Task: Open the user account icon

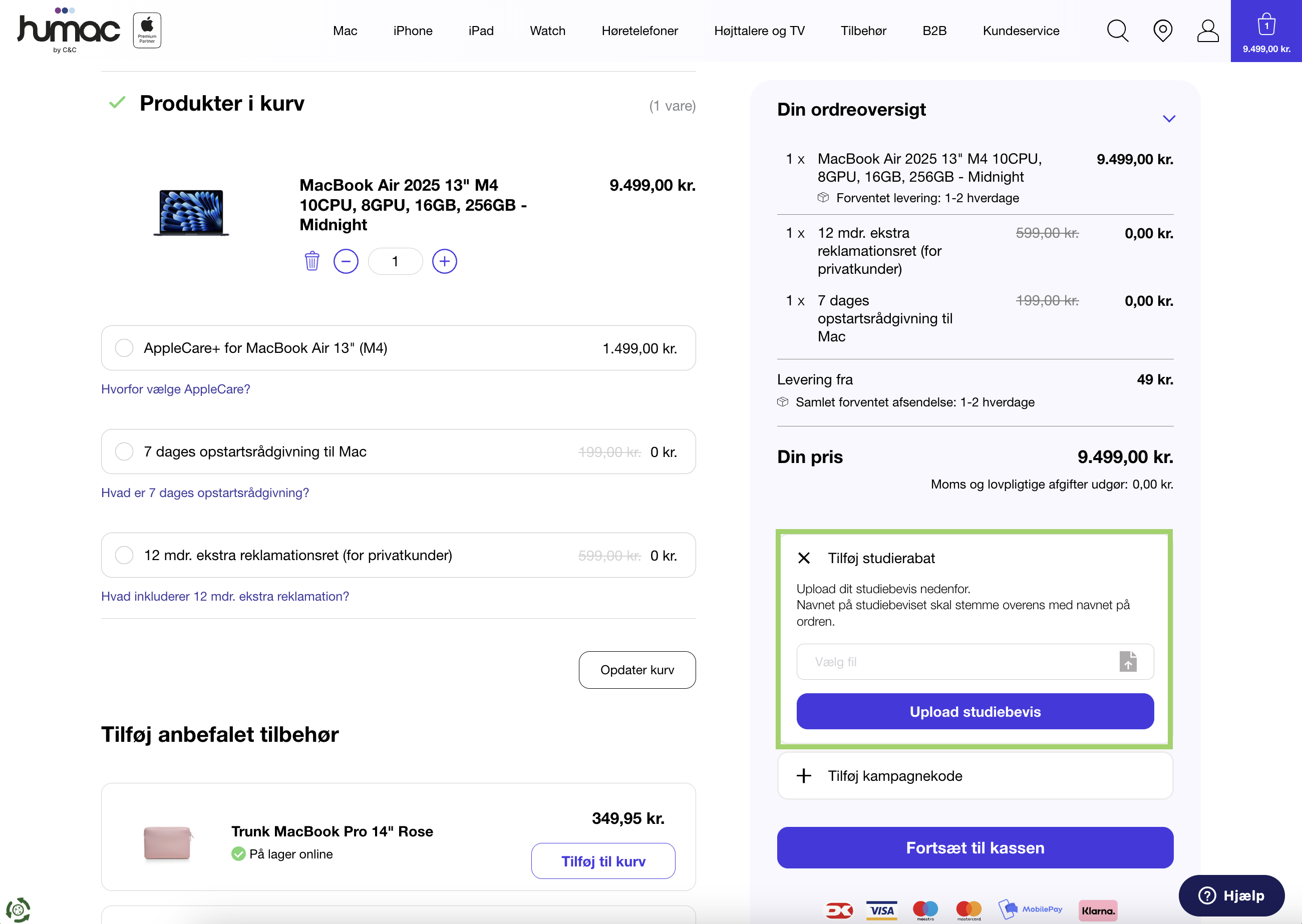Action: point(1207,31)
